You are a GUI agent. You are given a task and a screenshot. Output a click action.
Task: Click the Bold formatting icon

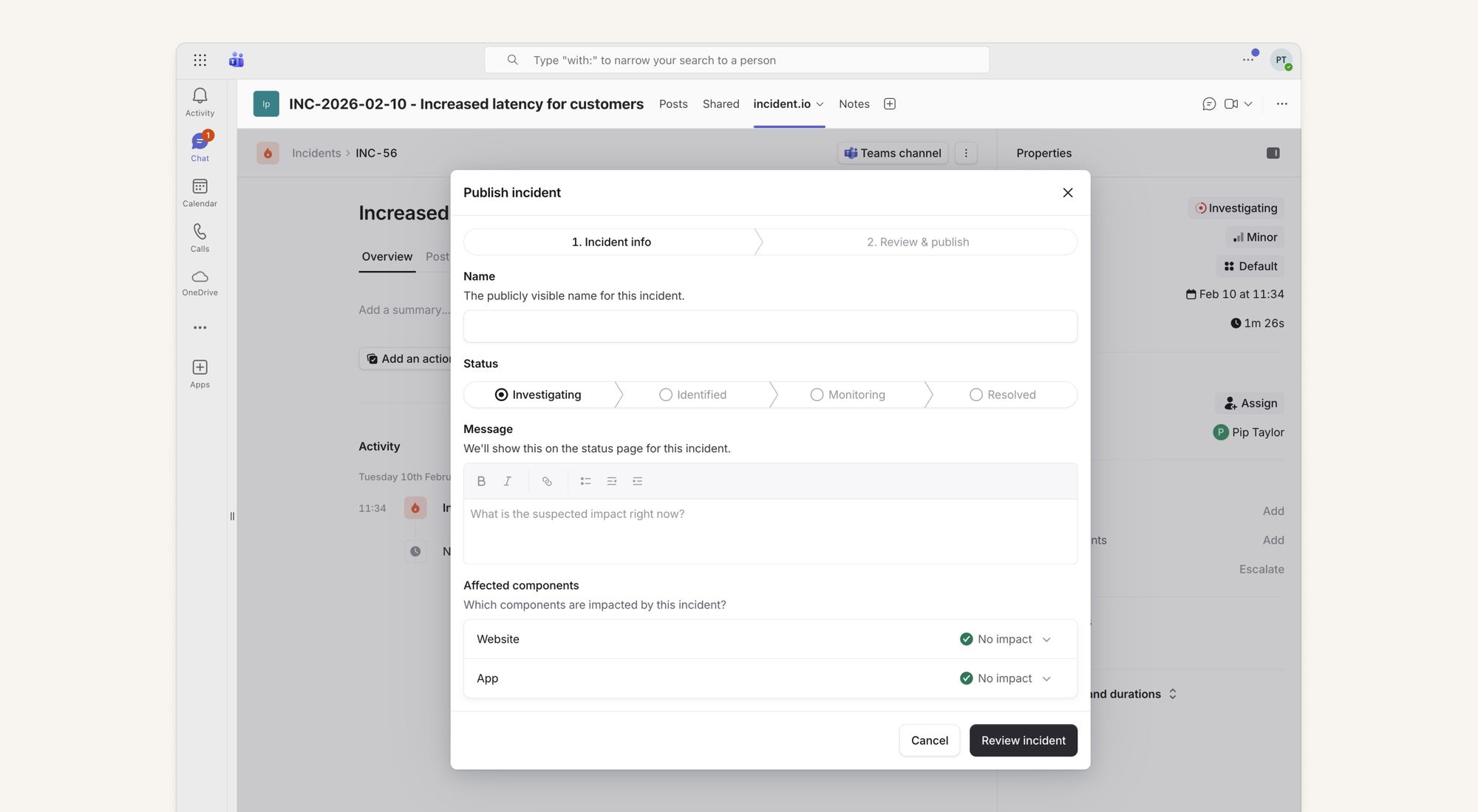(x=481, y=481)
